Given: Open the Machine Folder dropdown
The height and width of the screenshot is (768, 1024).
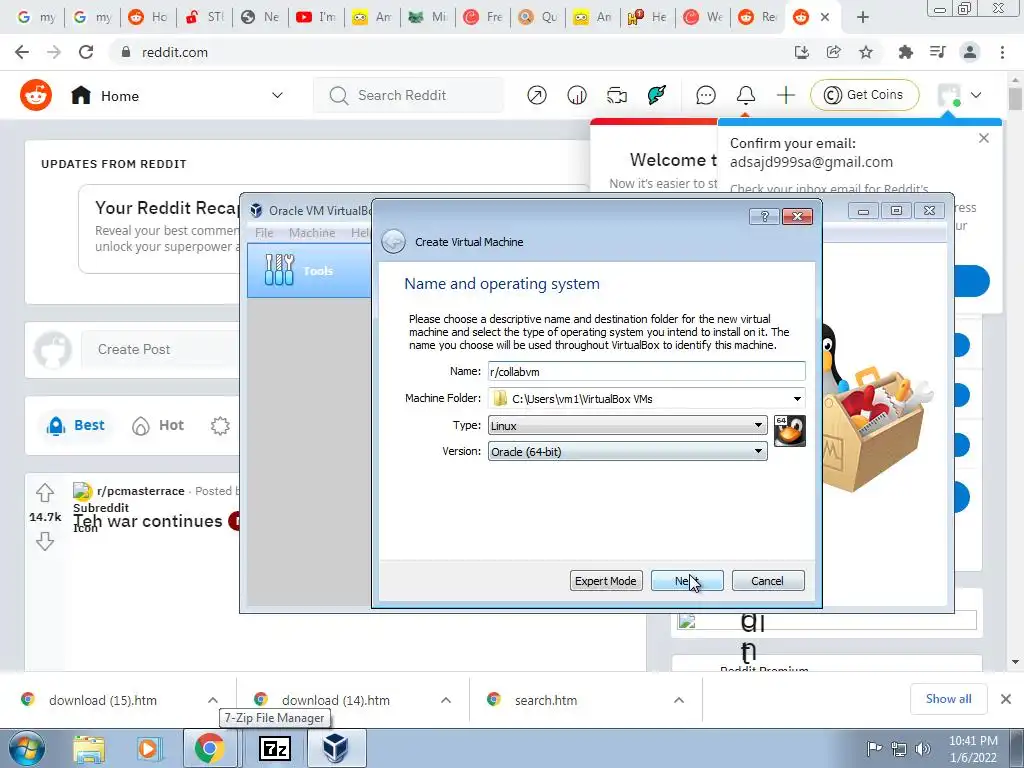Looking at the screenshot, I should 797,398.
